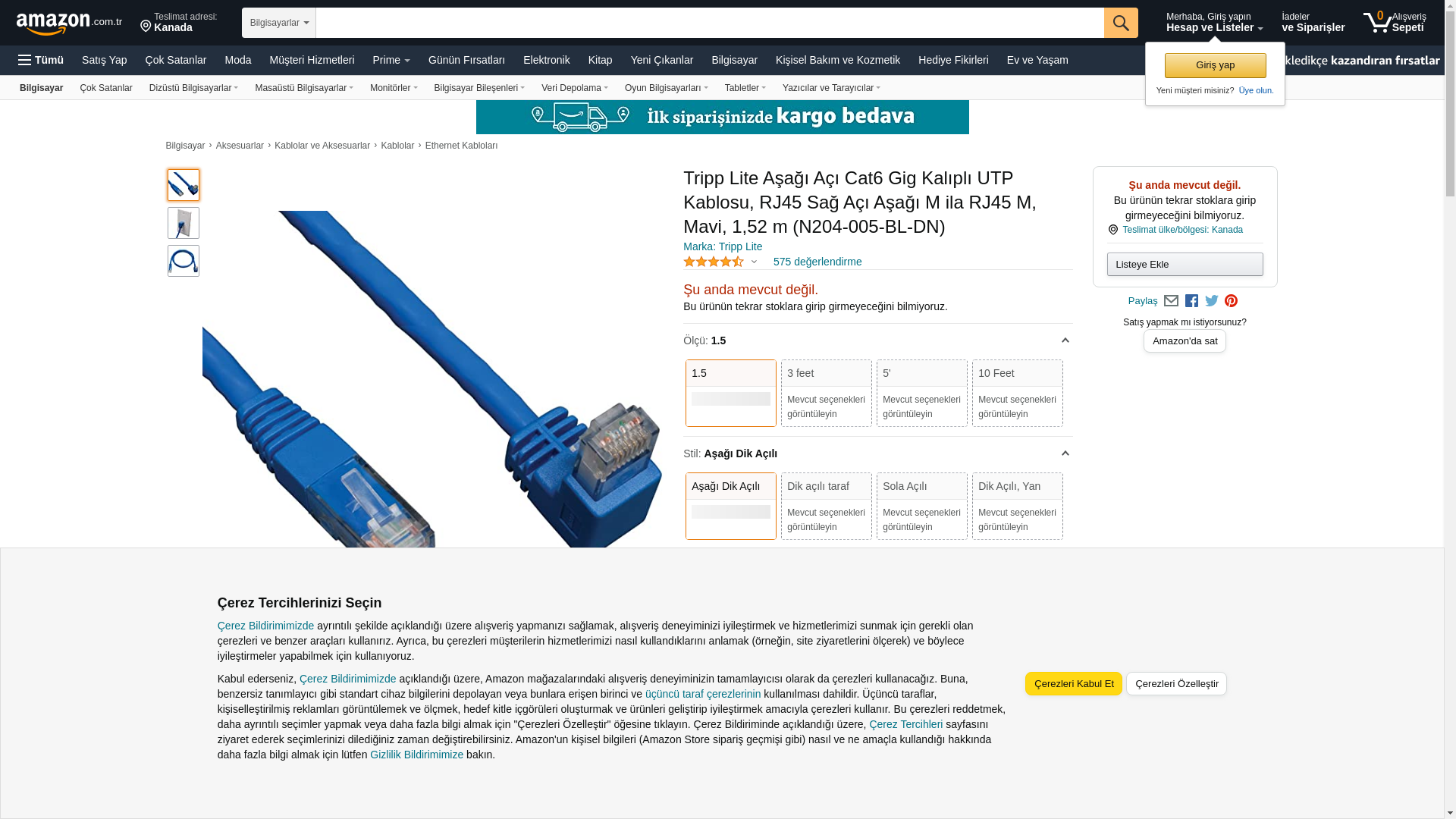Click the search text field

(710, 23)
